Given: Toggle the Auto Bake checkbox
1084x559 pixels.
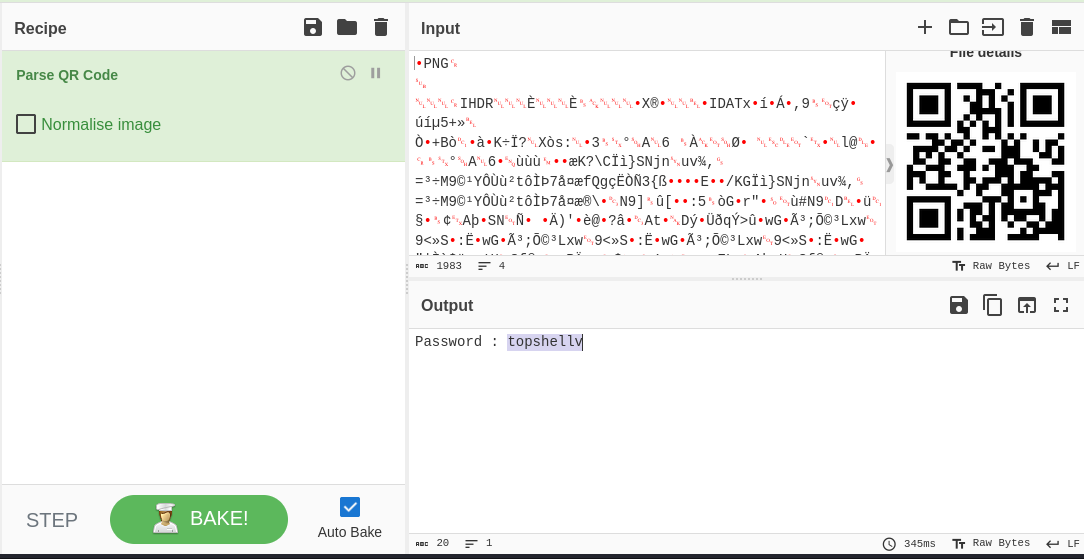Looking at the screenshot, I should coord(350,507).
